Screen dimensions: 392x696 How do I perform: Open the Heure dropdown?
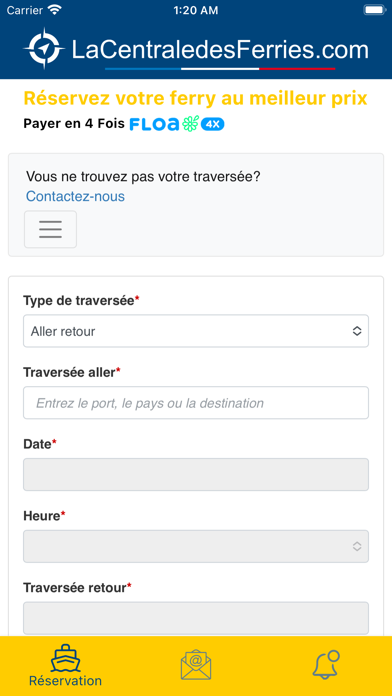(x=196, y=546)
